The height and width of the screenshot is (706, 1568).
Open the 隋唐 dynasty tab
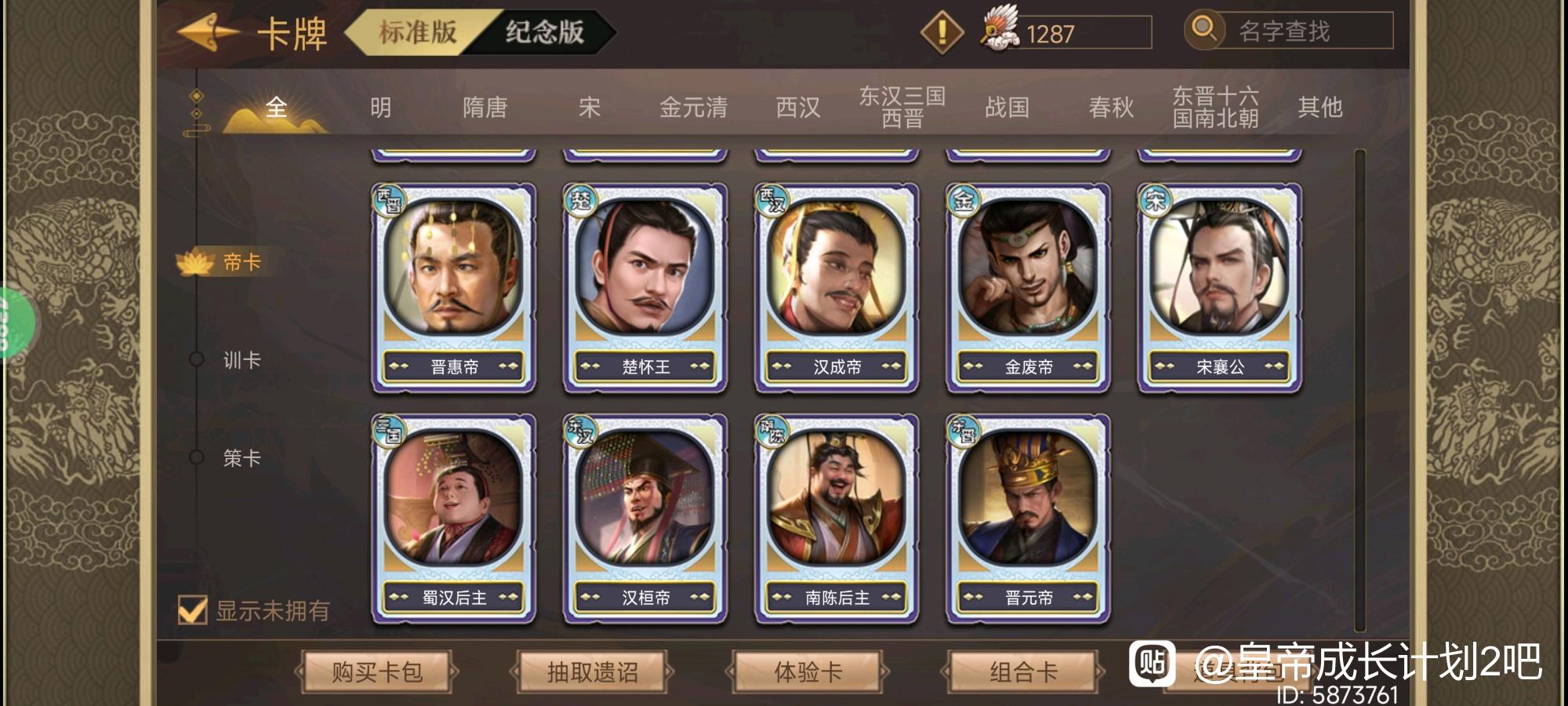[485, 107]
